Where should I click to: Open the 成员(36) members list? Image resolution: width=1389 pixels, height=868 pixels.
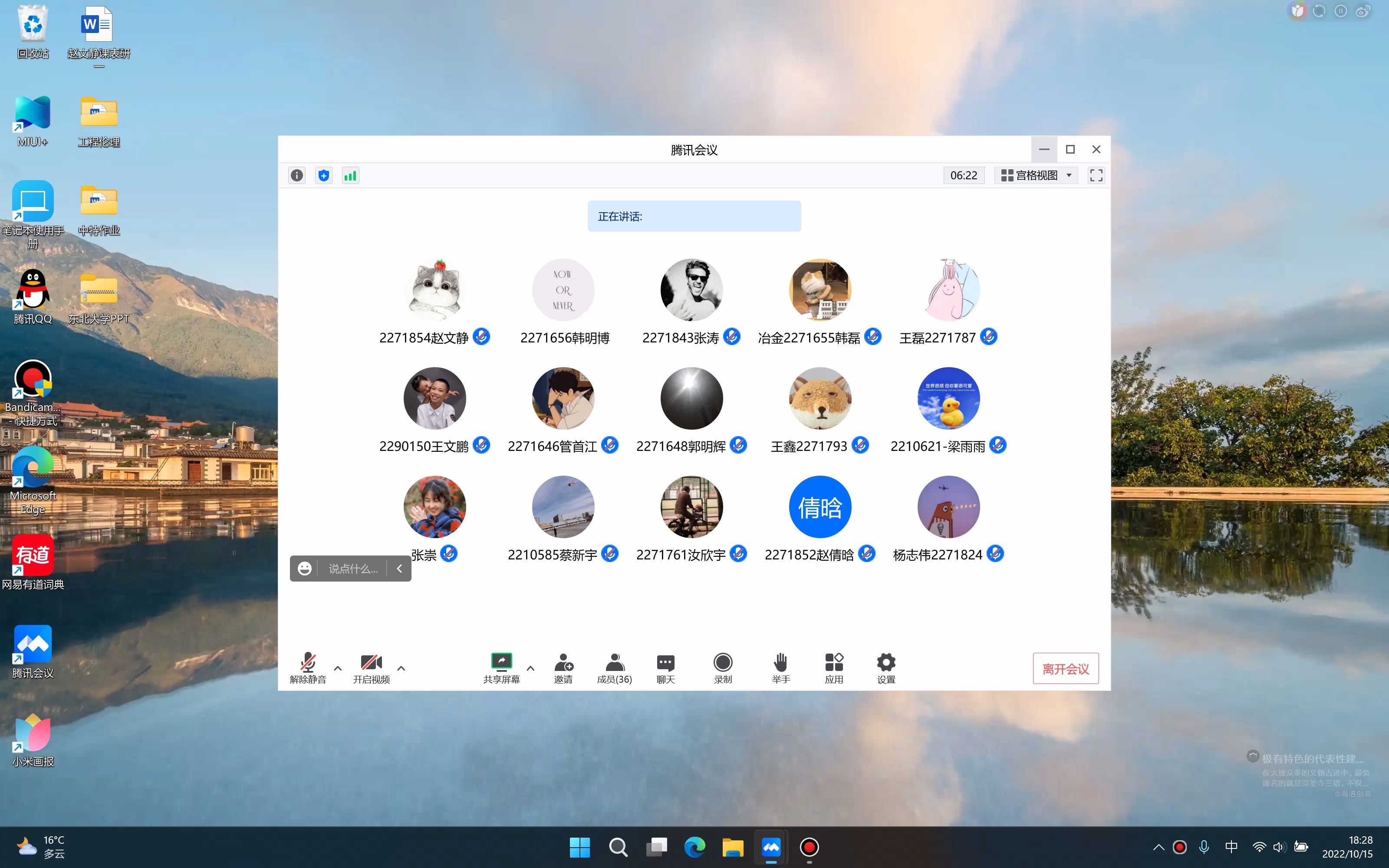(614, 668)
